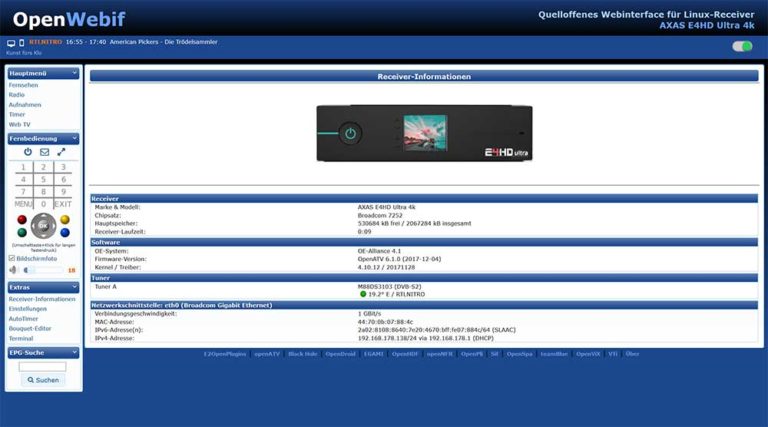
Task: Open the OpenSpa footer link
Action: (519, 354)
